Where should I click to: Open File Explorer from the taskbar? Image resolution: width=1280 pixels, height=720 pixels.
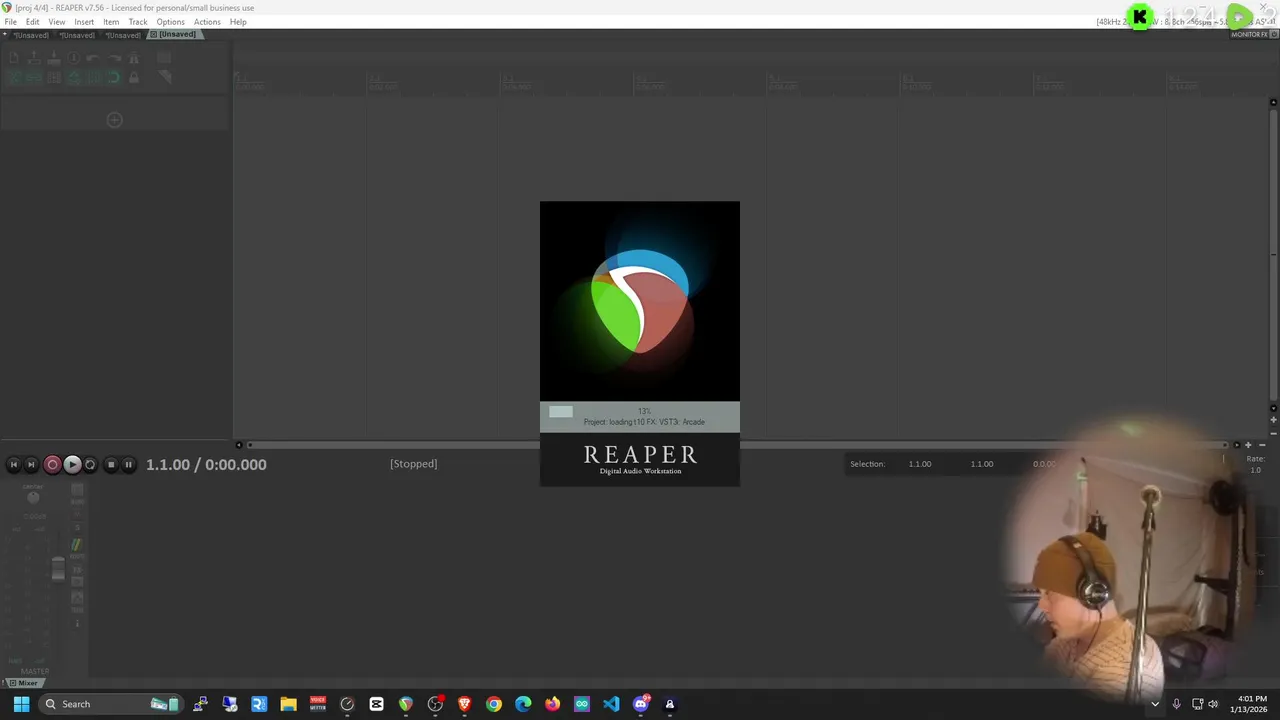tap(288, 704)
